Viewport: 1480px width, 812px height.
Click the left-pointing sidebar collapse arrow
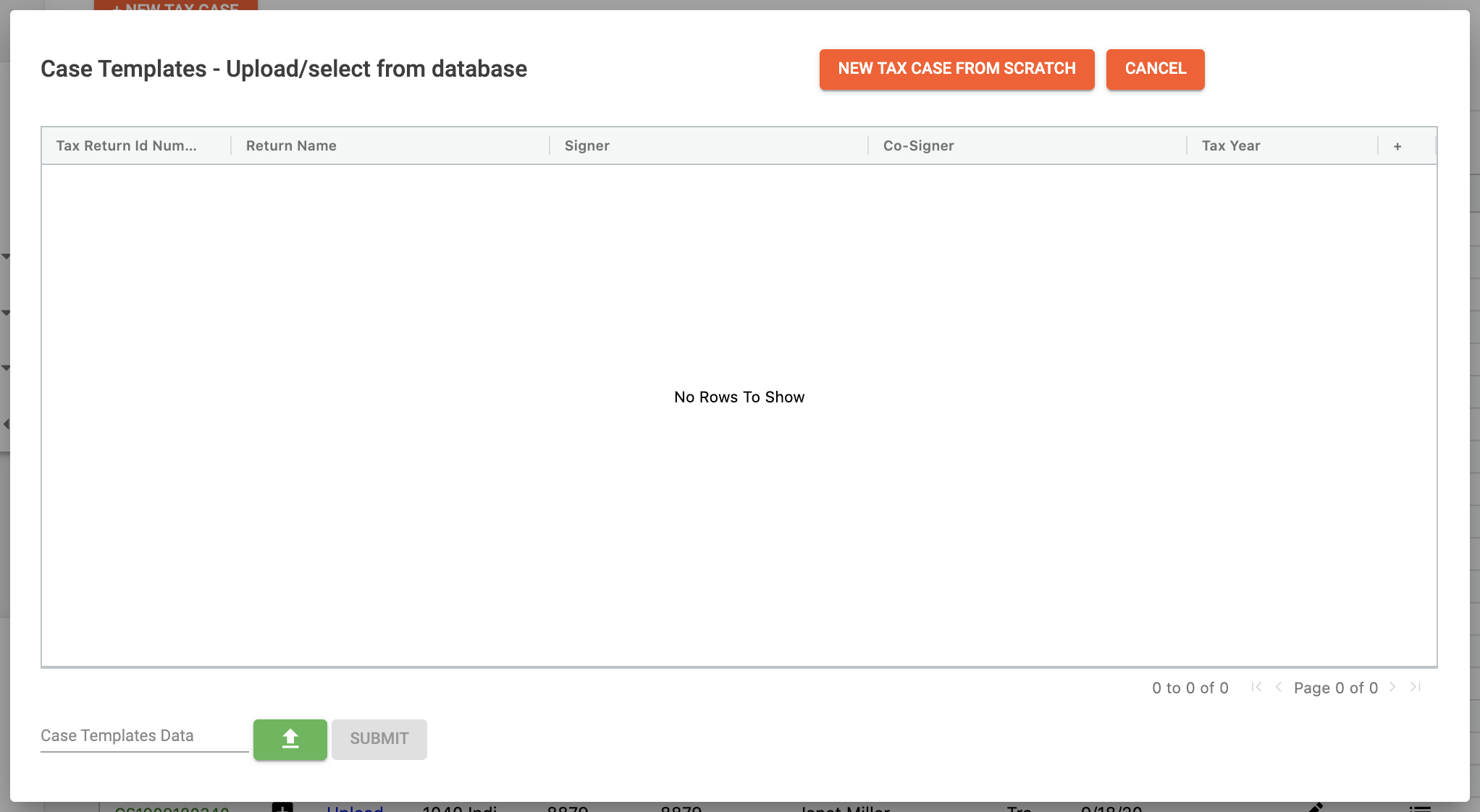point(6,424)
